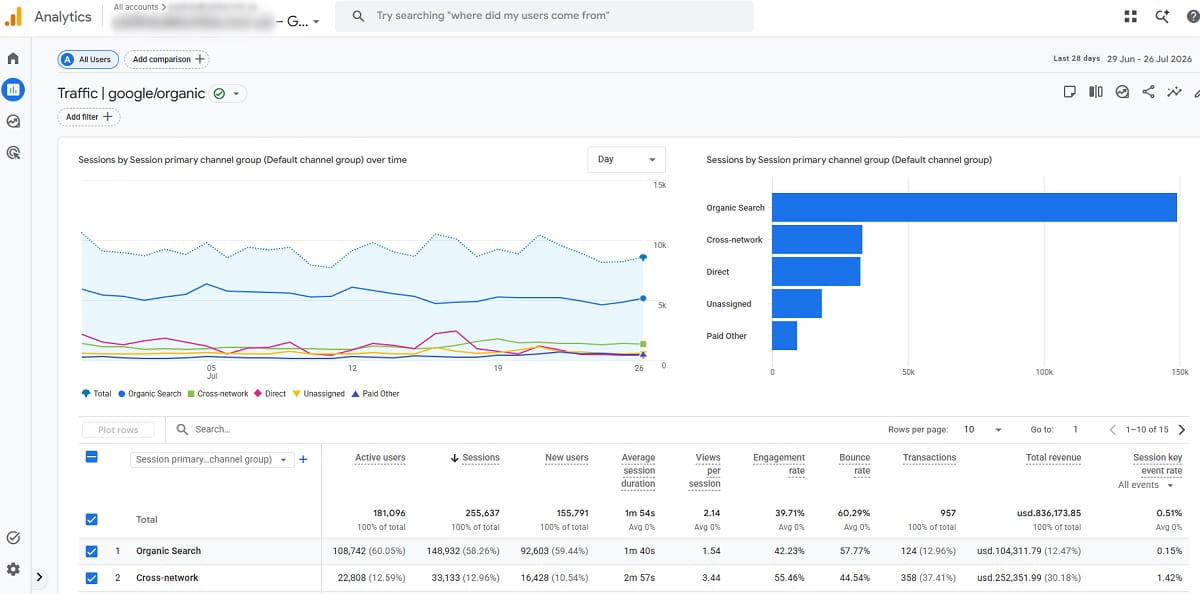Viewport: 1200px width, 594px height.
Task: Click the Cross-network row label in the table
Action: [167, 578]
